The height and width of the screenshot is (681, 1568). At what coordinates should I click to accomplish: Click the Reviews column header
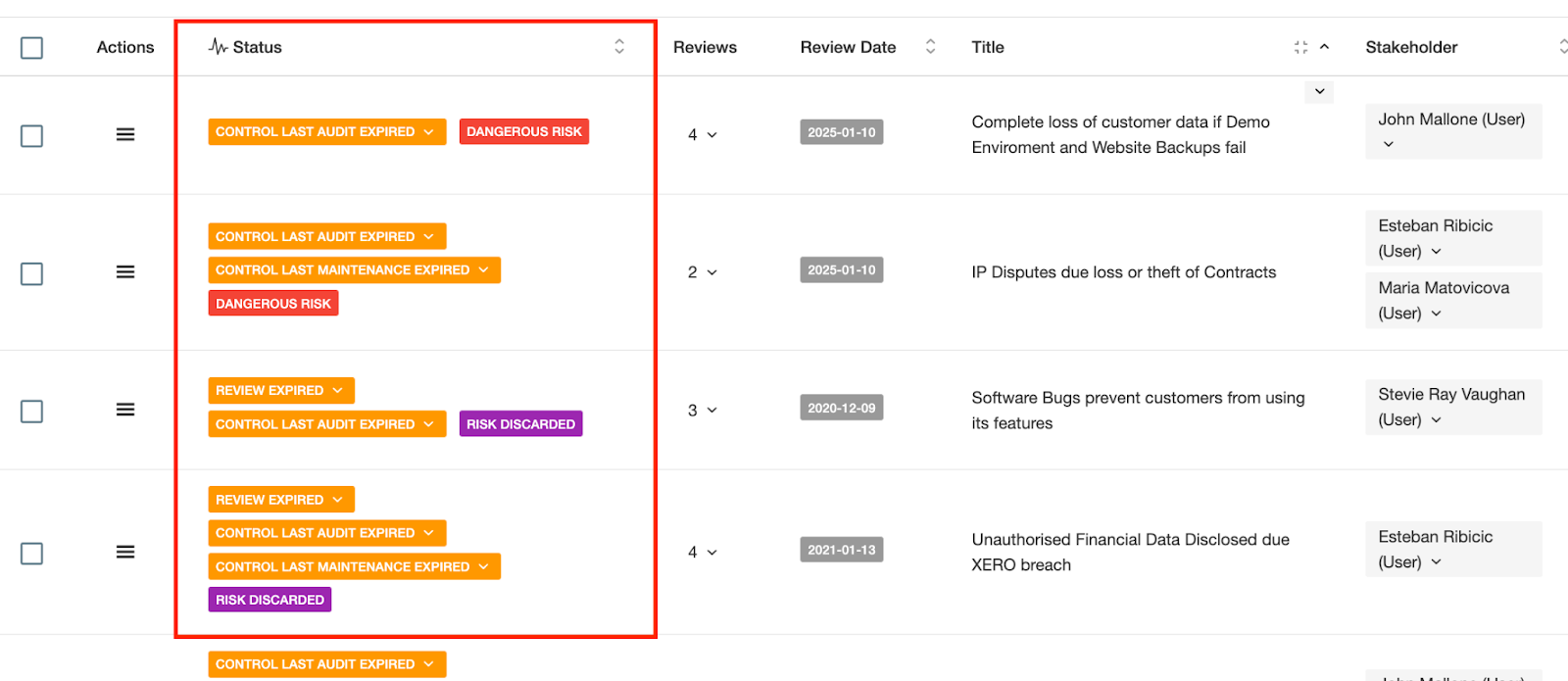pyautogui.click(x=705, y=47)
